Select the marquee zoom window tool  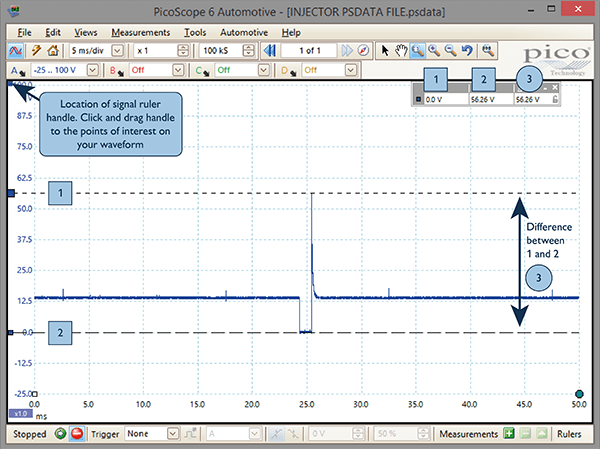417,51
